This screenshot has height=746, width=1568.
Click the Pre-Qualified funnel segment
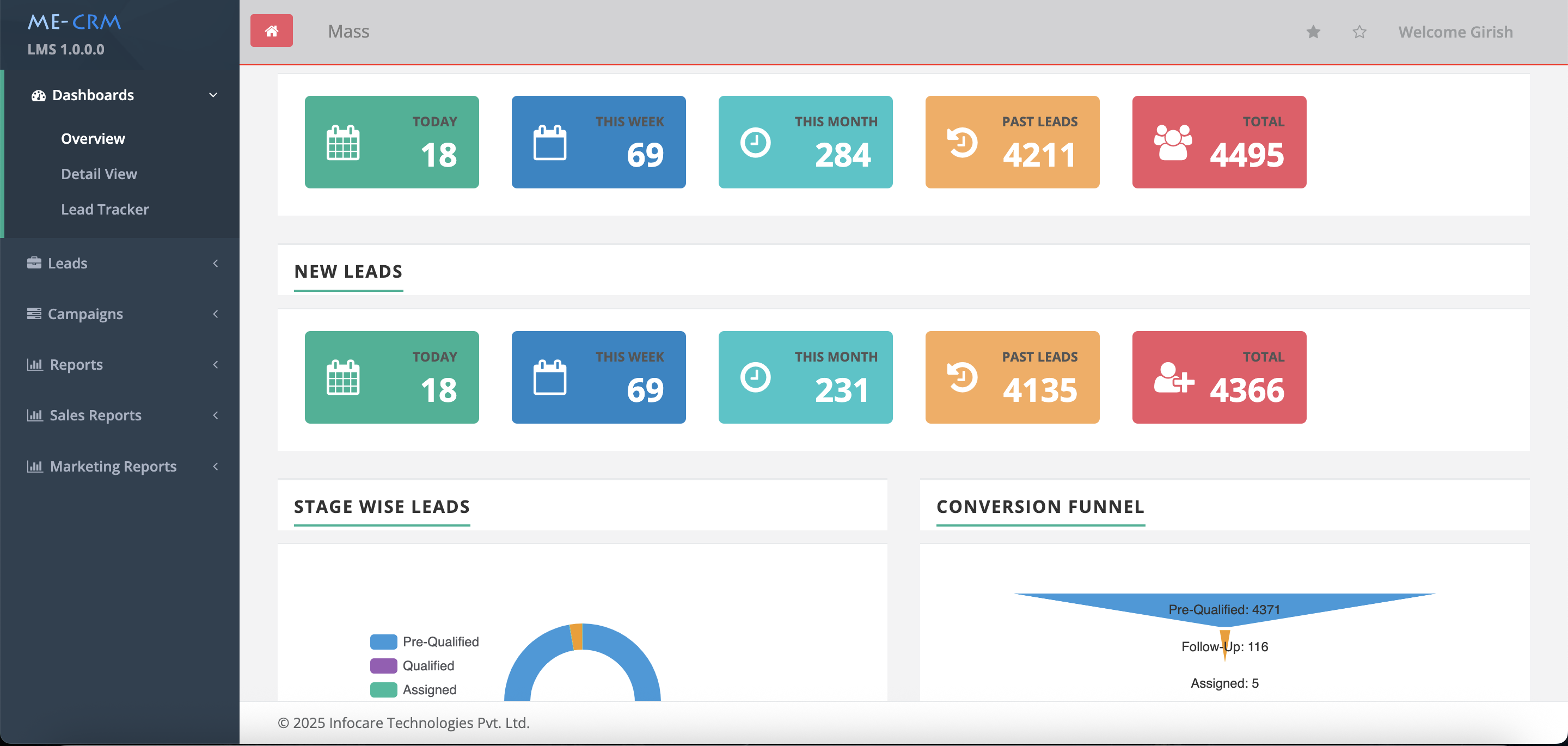click(x=1223, y=606)
